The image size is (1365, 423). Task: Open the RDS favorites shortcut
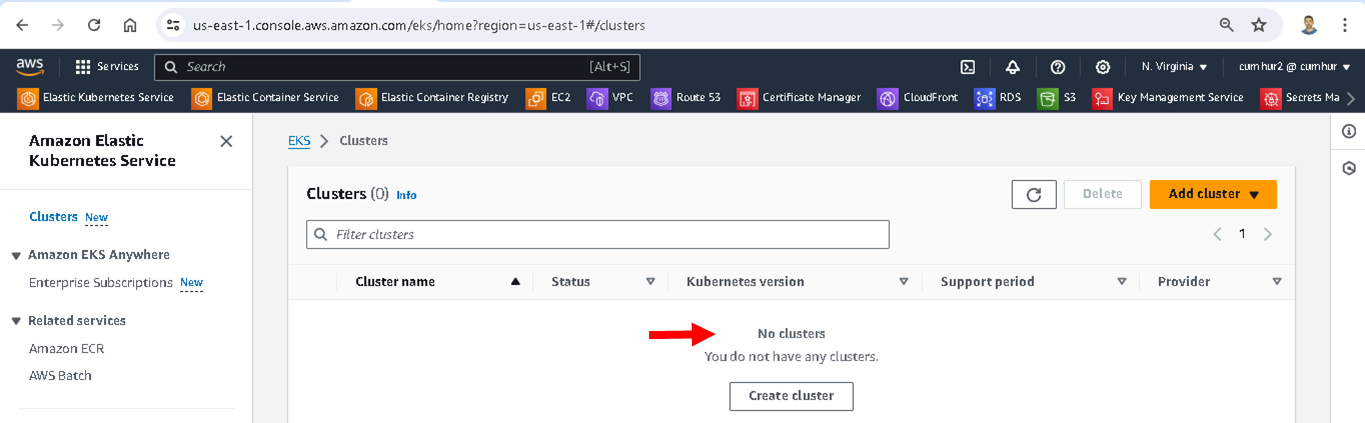pos(998,98)
